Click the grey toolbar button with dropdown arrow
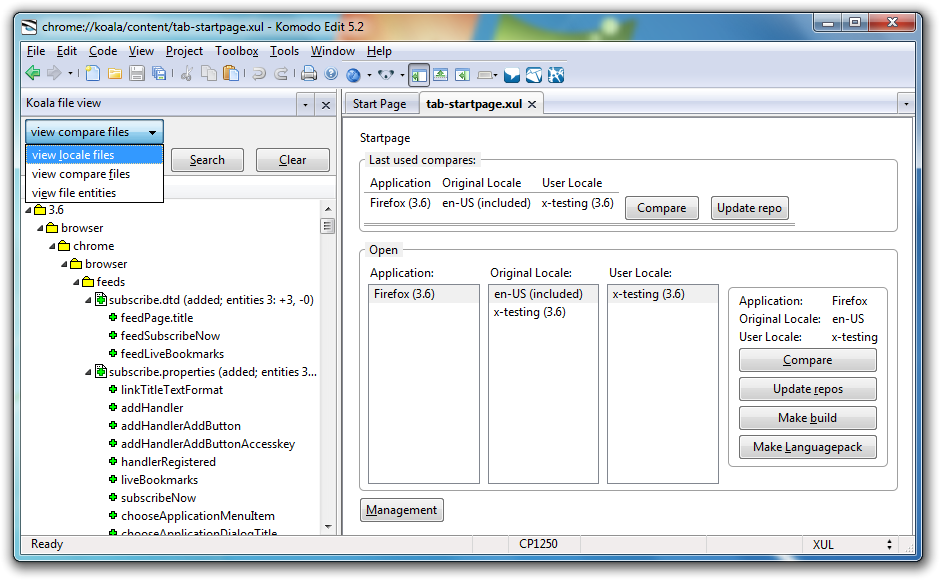Screen dimensions: 940x581 point(487,75)
